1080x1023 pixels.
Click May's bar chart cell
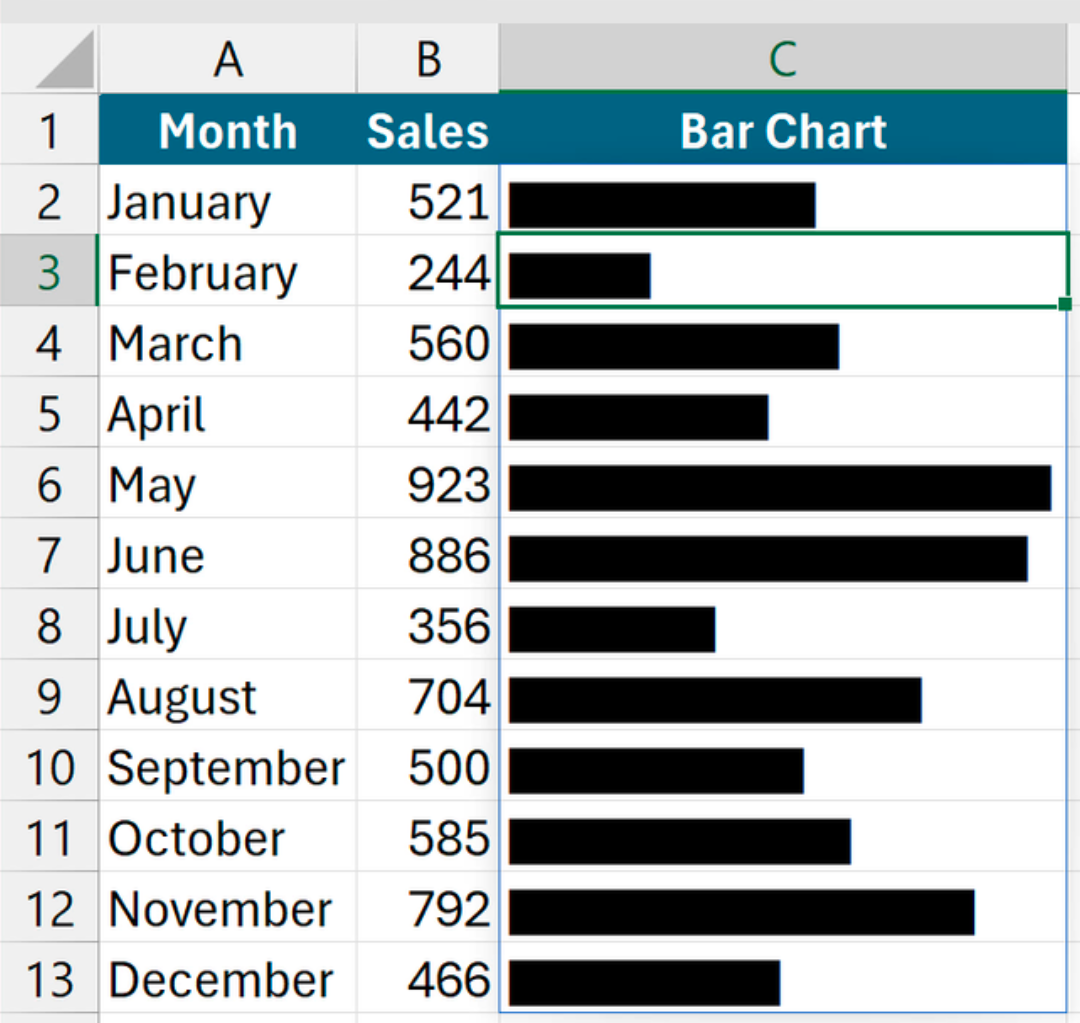click(783, 487)
